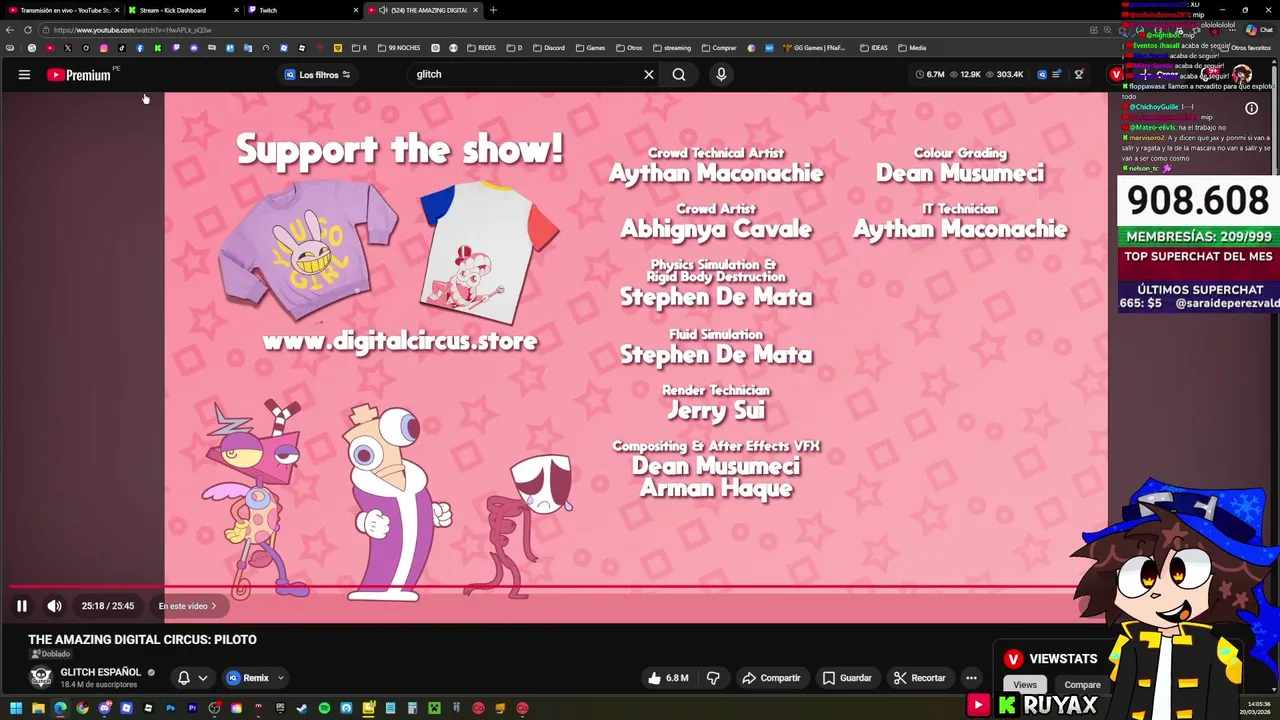Open the GLITCH ESPAÑOL channel name link
The height and width of the screenshot is (720, 1280).
(100, 672)
